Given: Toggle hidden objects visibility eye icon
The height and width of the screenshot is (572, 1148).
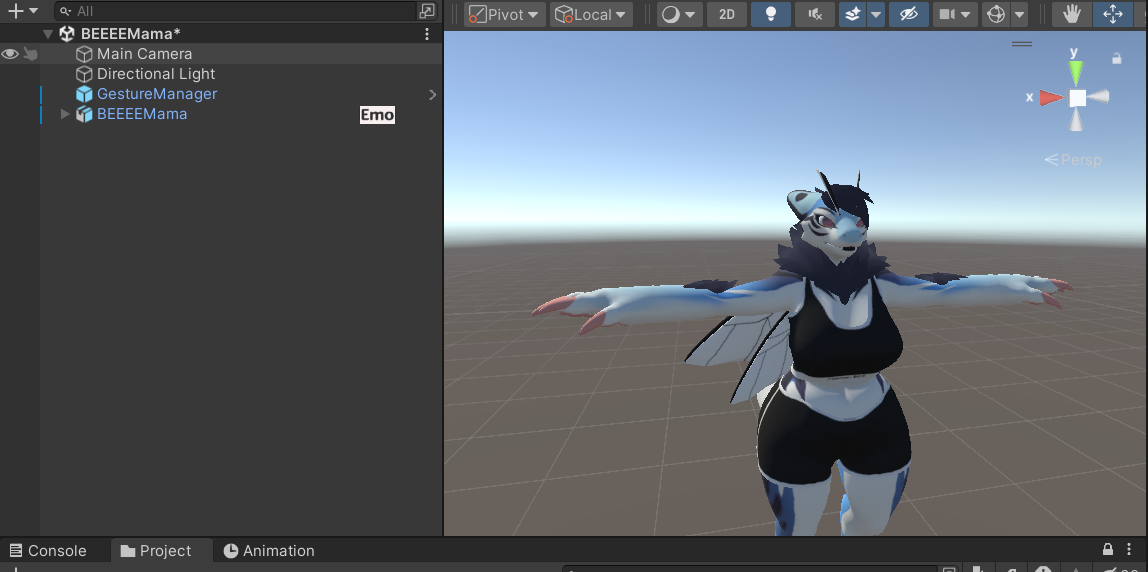Looking at the screenshot, I should click(x=909, y=15).
